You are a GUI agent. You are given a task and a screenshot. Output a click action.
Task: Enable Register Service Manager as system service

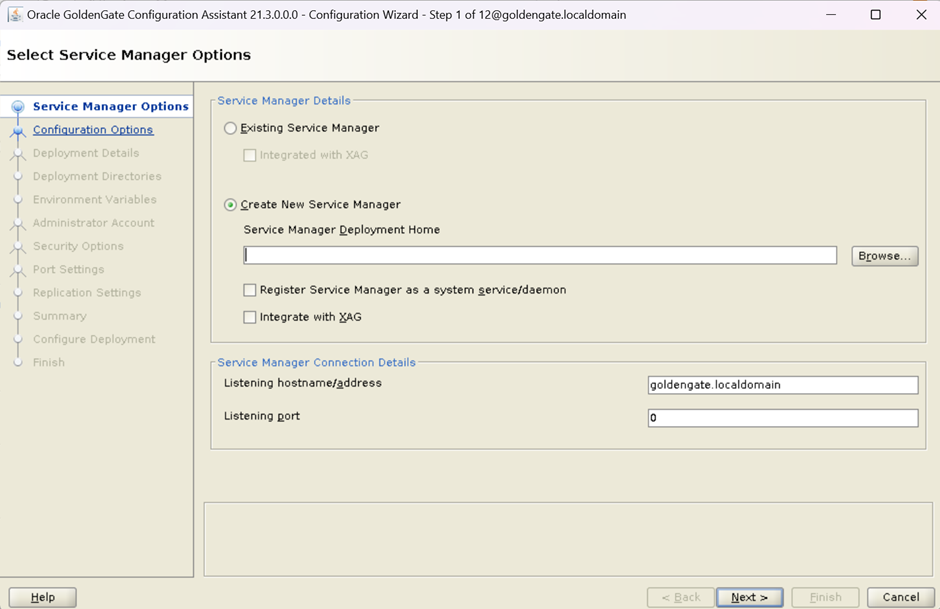(250, 290)
